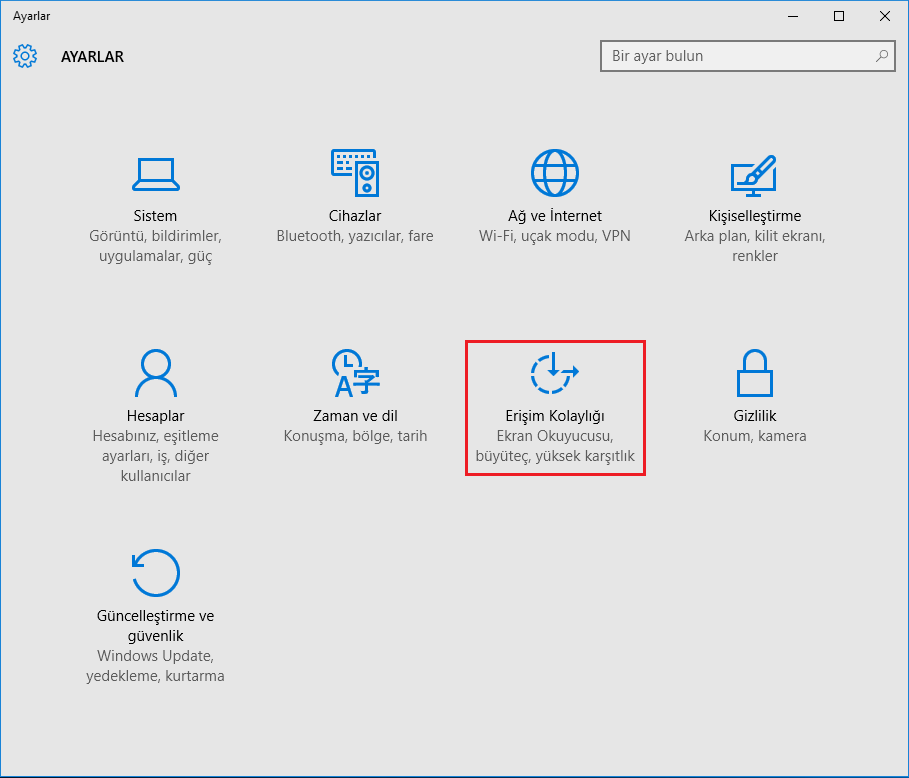Open the Sistem settings icon
Viewport: 909px width, 778px height.
(155, 173)
